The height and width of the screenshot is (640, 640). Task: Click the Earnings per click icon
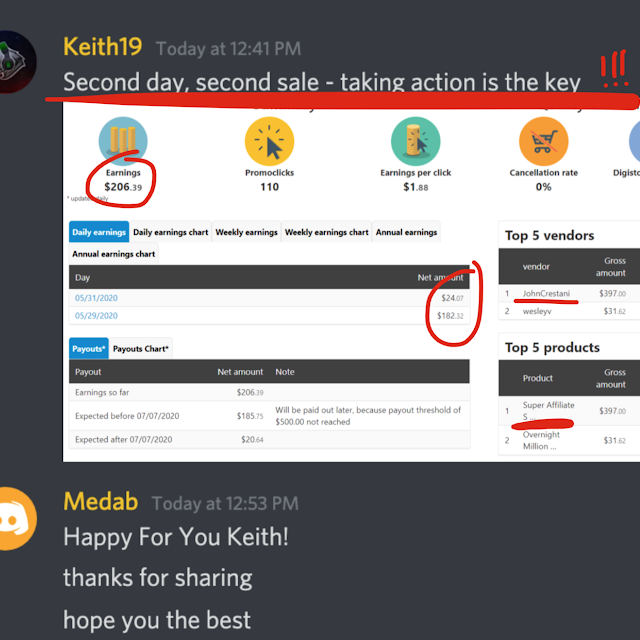[416, 141]
